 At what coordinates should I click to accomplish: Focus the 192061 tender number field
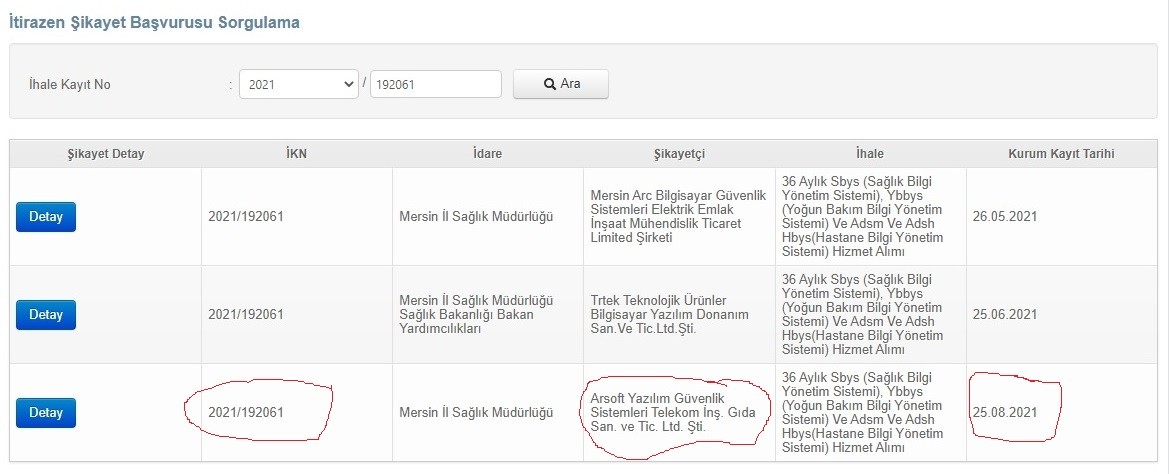435,84
